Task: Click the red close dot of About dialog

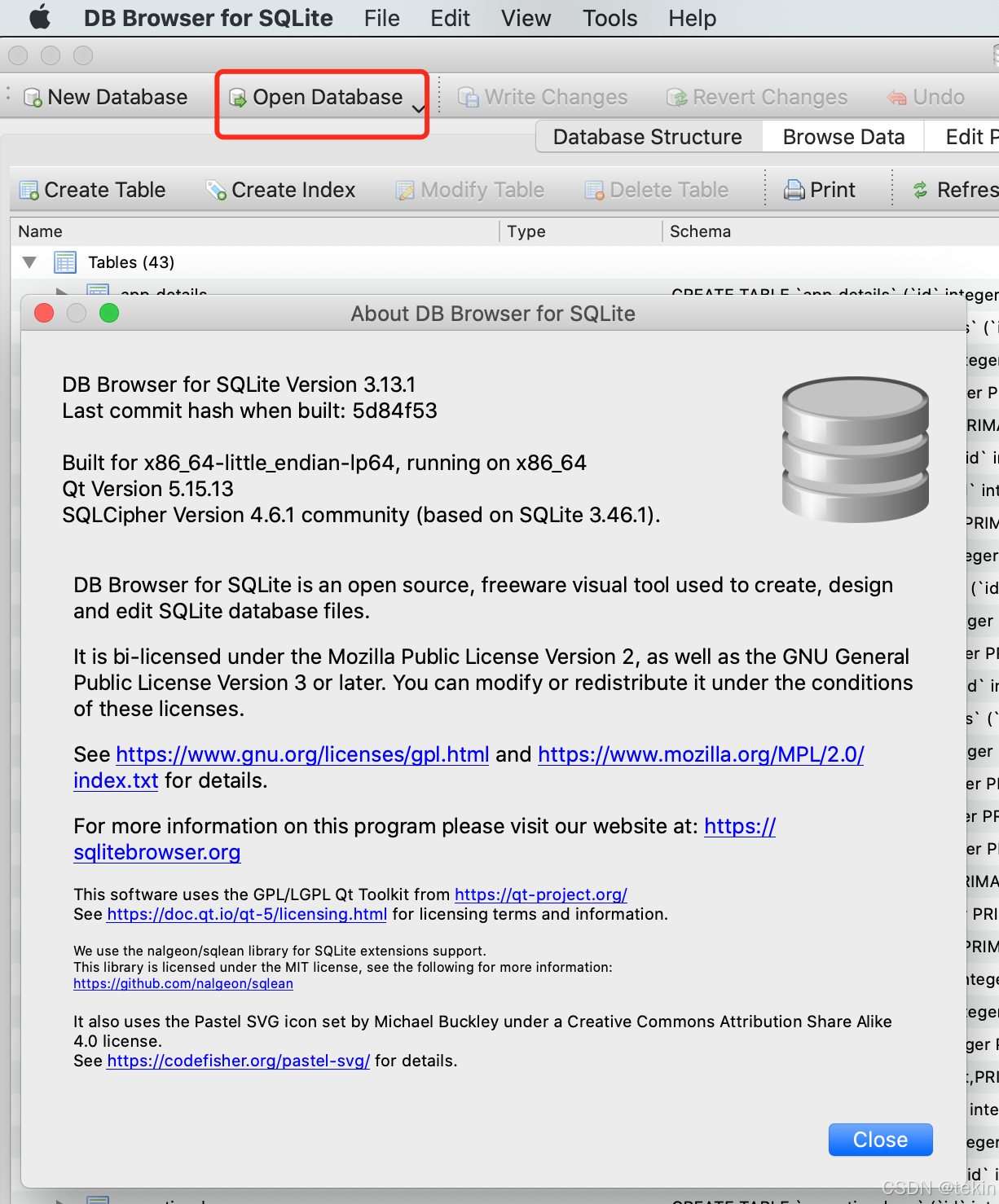Action: [x=44, y=313]
